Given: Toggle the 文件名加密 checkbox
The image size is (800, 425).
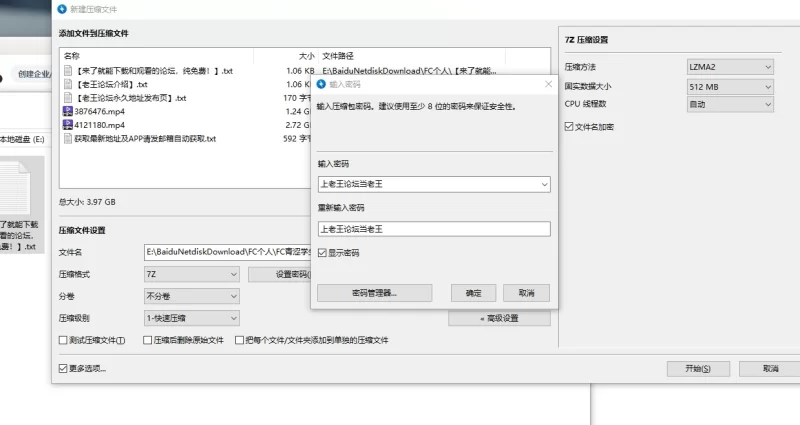Looking at the screenshot, I should [x=569, y=127].
